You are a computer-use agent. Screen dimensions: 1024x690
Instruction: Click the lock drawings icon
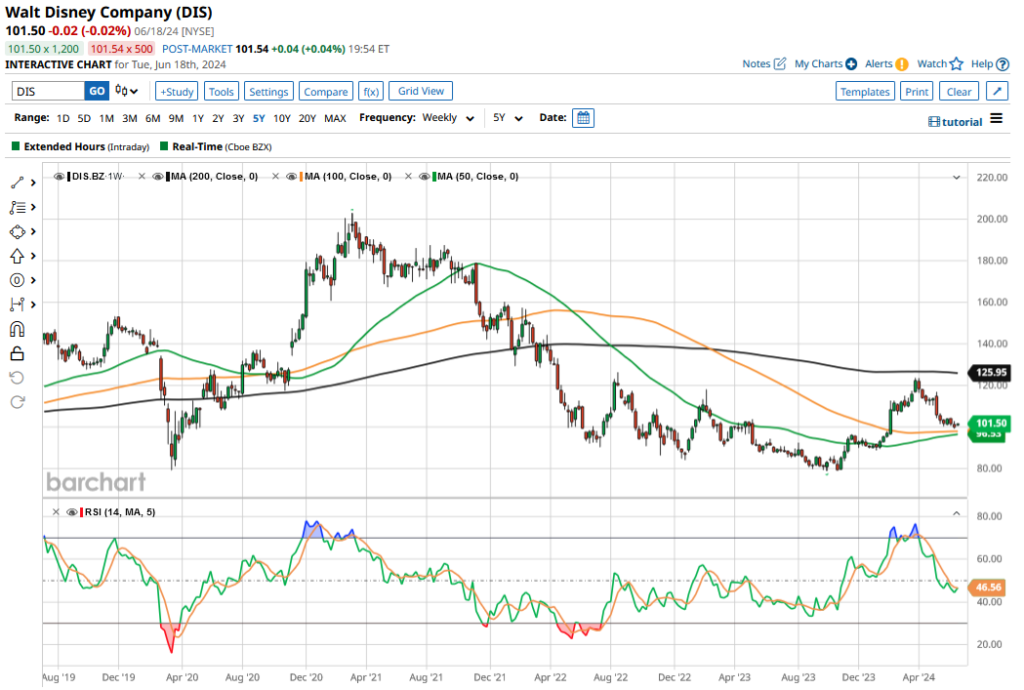(17, 352)
